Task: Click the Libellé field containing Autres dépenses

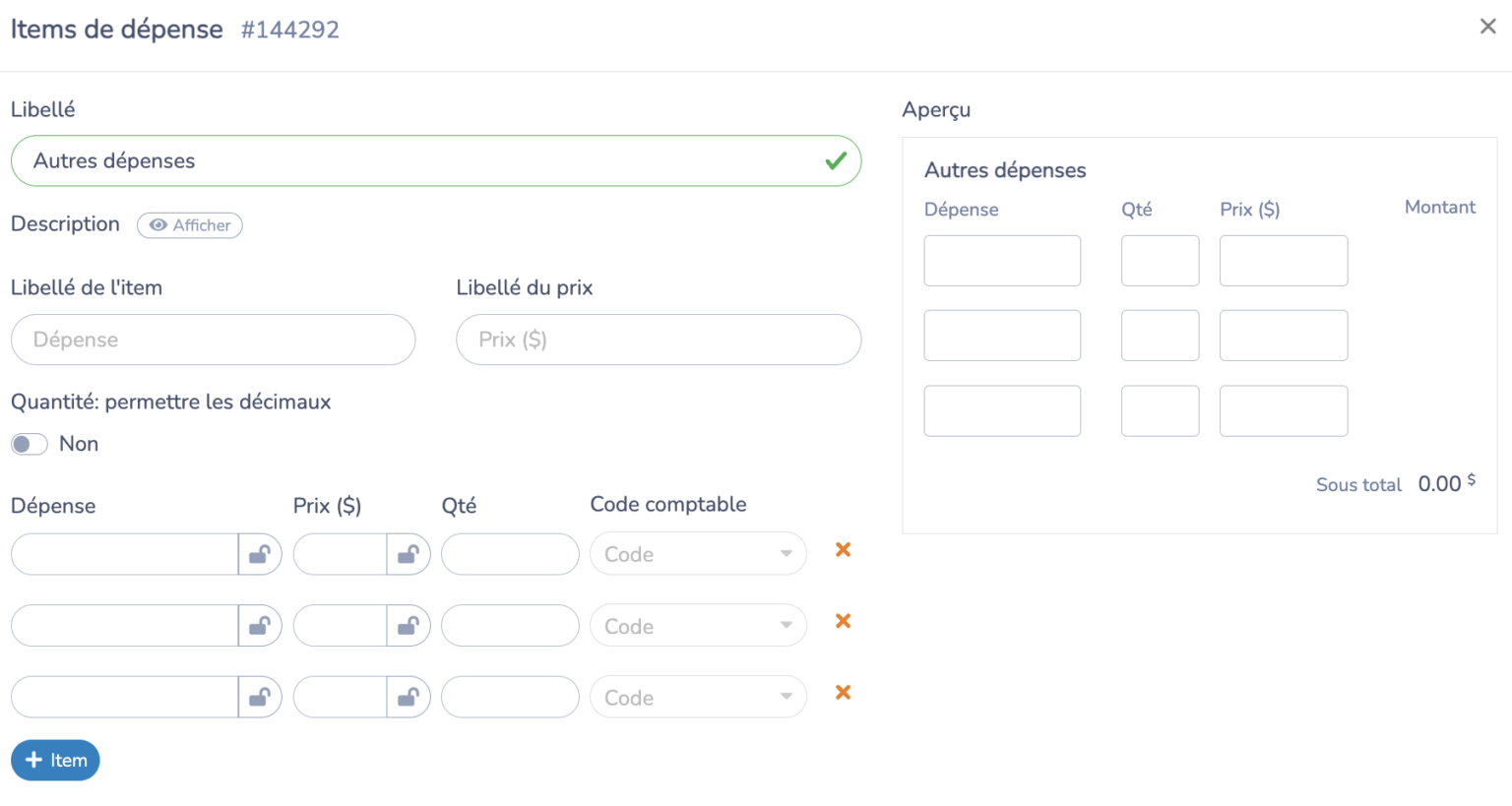Action: tap(436, 160)
